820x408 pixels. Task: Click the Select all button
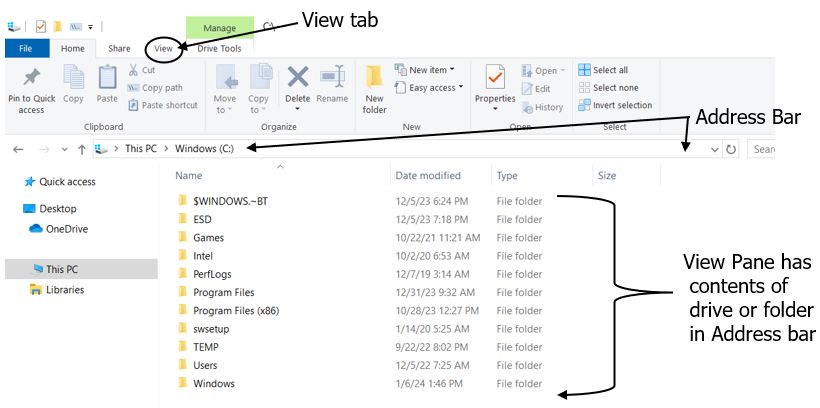[609, 70]
